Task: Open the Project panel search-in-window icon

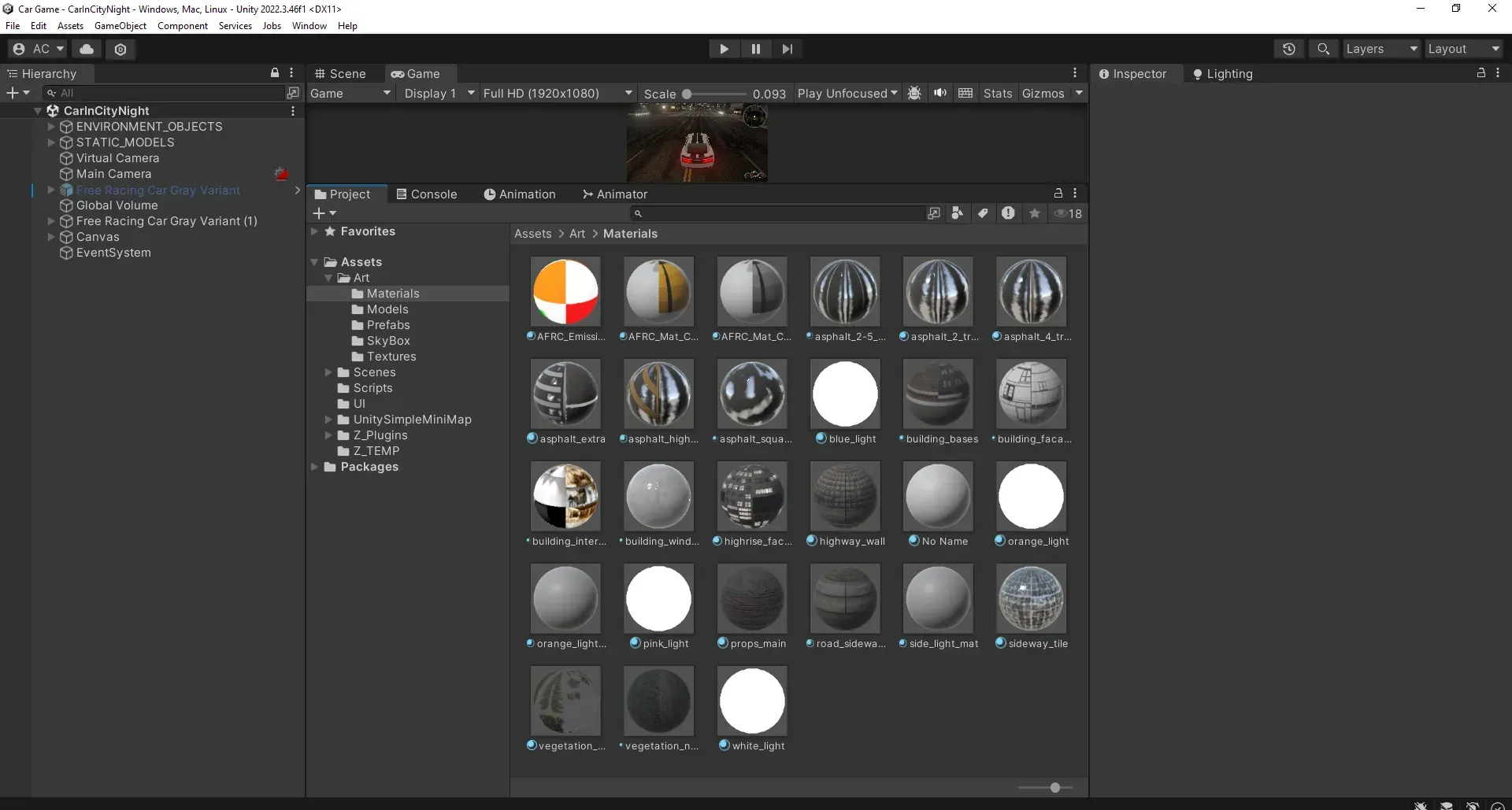Action: (x=934, y=213)
